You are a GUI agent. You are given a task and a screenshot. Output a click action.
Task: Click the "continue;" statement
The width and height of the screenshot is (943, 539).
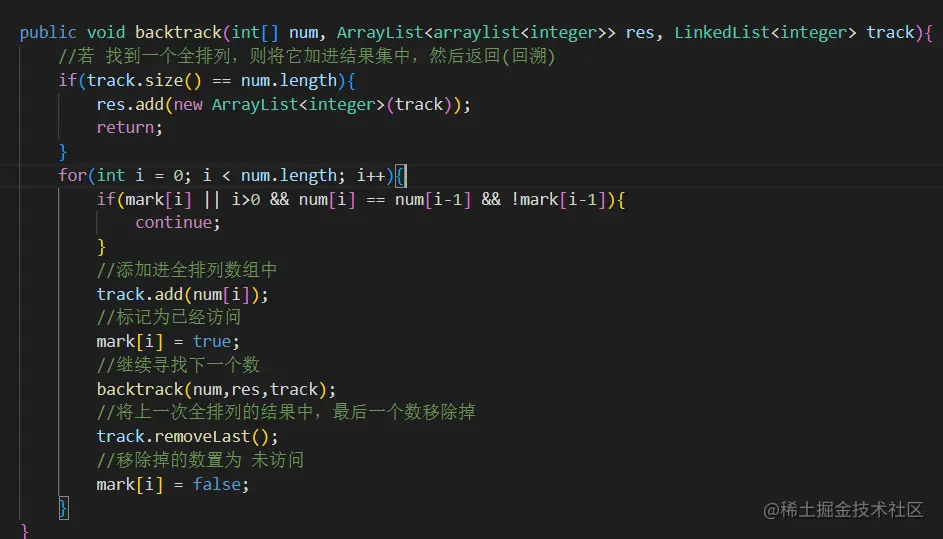(178, 223)
